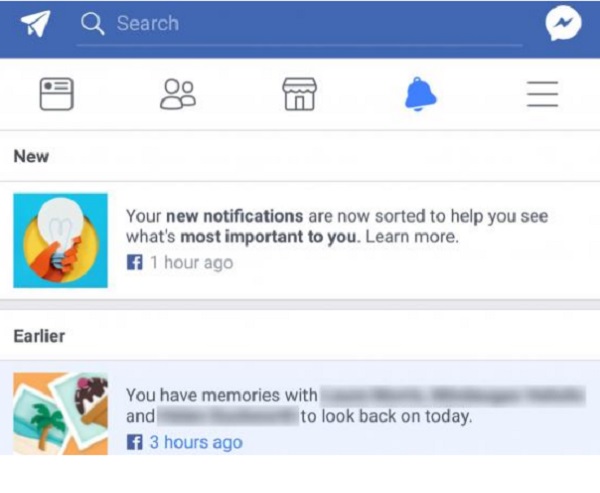Click the 1 hour ago timestamp
Image resolution: width=600 pixels, height=493 pixels.
pyautogui.click(x=191, y=263)
